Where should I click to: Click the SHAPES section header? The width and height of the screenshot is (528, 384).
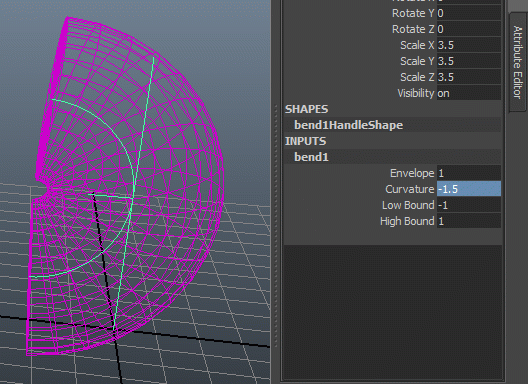tap(306, 109)
